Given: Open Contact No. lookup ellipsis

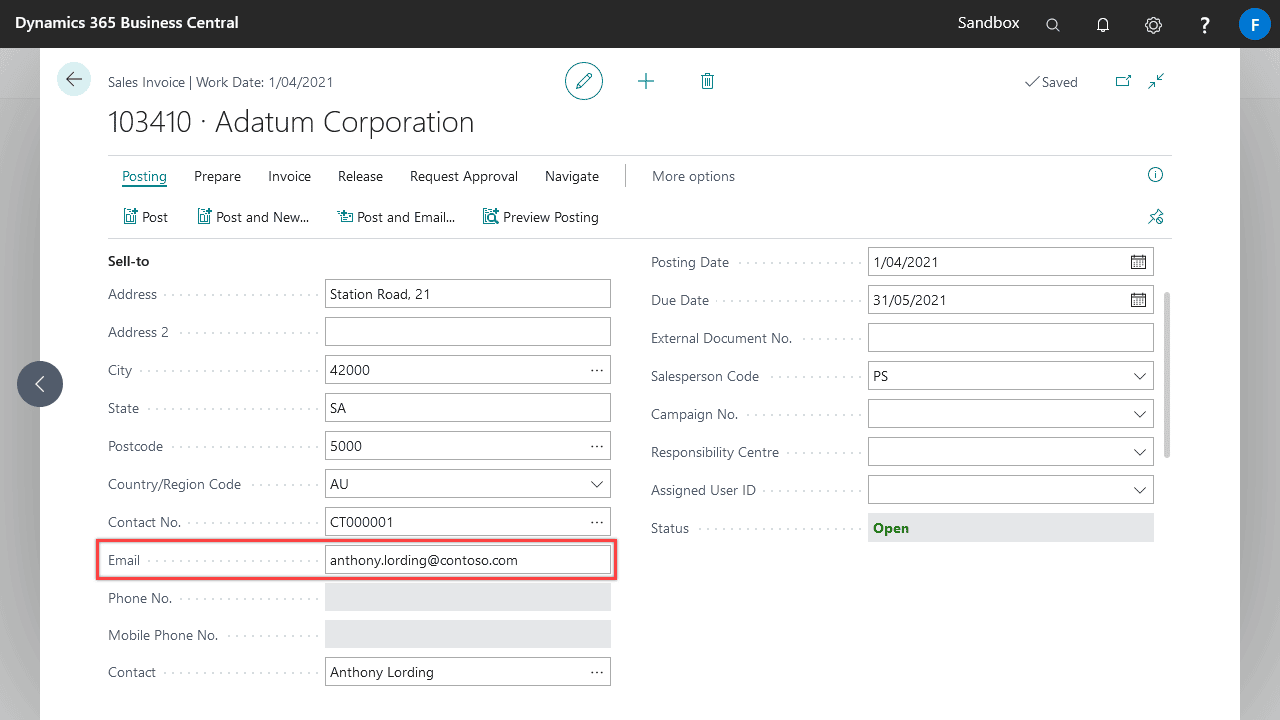Looking at the screenshot, I should [597, 522].
